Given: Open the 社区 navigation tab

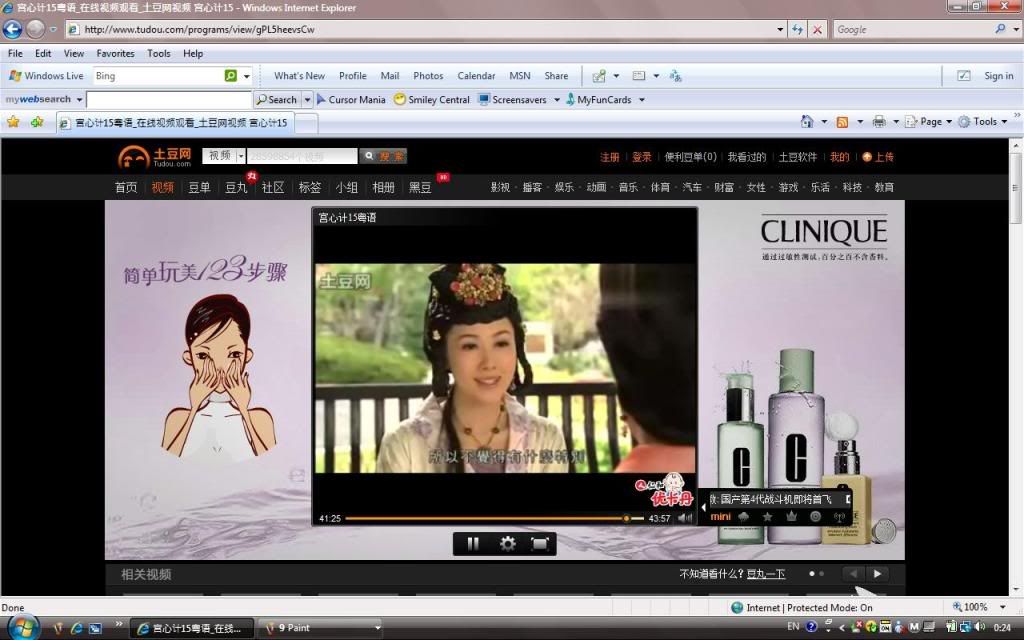Looking at the screenshot, I should (273, 187).
